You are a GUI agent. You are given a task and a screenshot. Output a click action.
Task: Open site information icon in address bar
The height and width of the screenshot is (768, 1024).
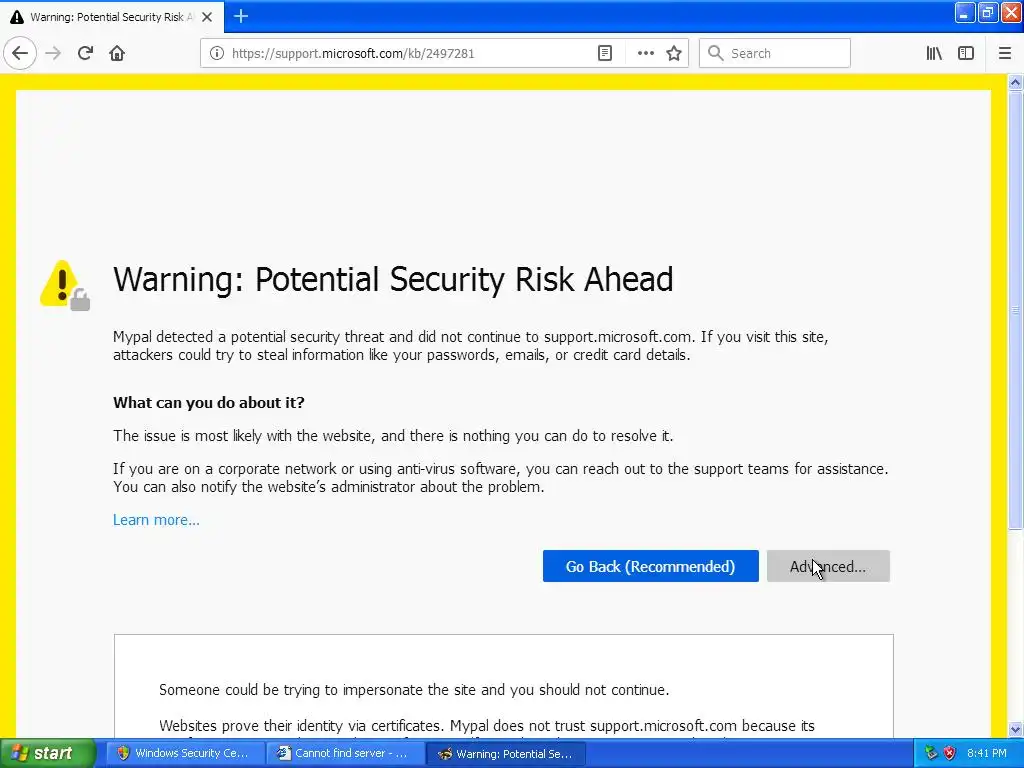216,54
